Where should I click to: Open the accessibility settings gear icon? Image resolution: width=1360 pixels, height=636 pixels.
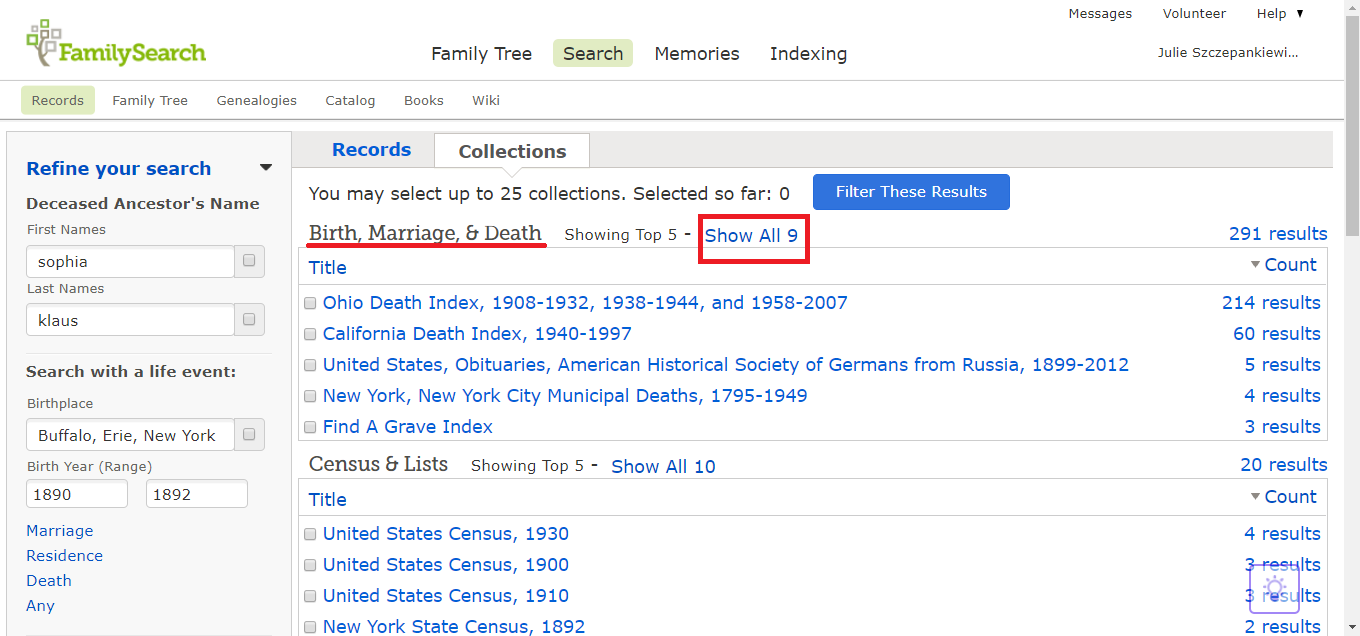point(1274,590)
